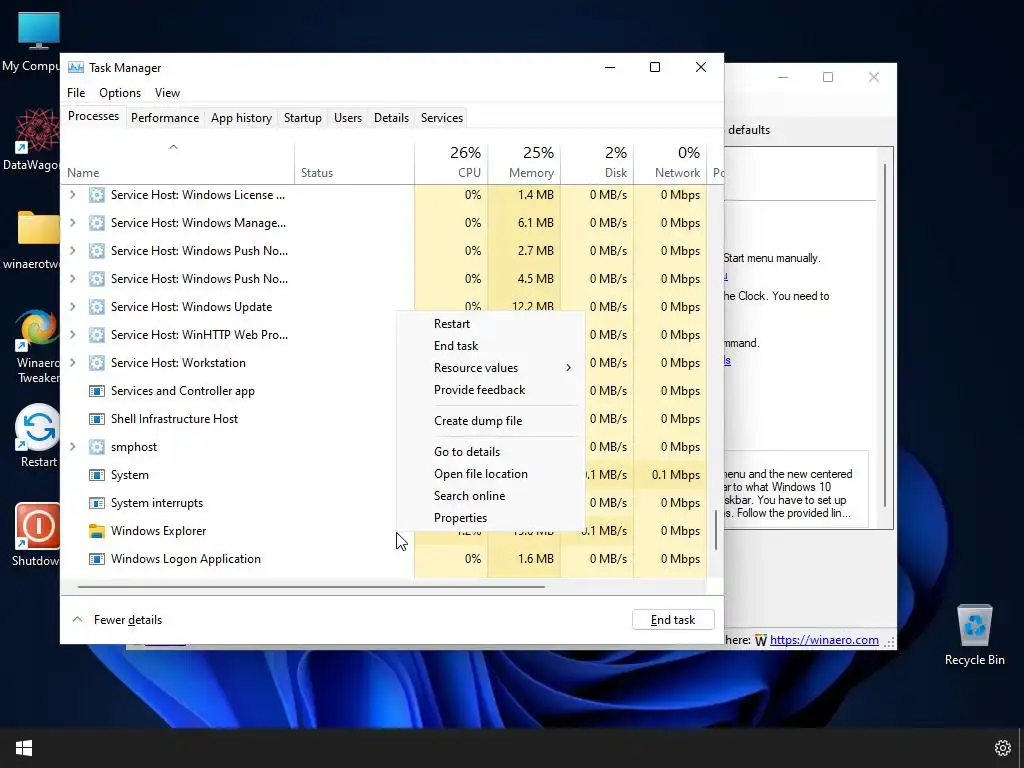Open the View menu
The height and width of the screenshot is (768, 1024).
[x=167, y=93]
